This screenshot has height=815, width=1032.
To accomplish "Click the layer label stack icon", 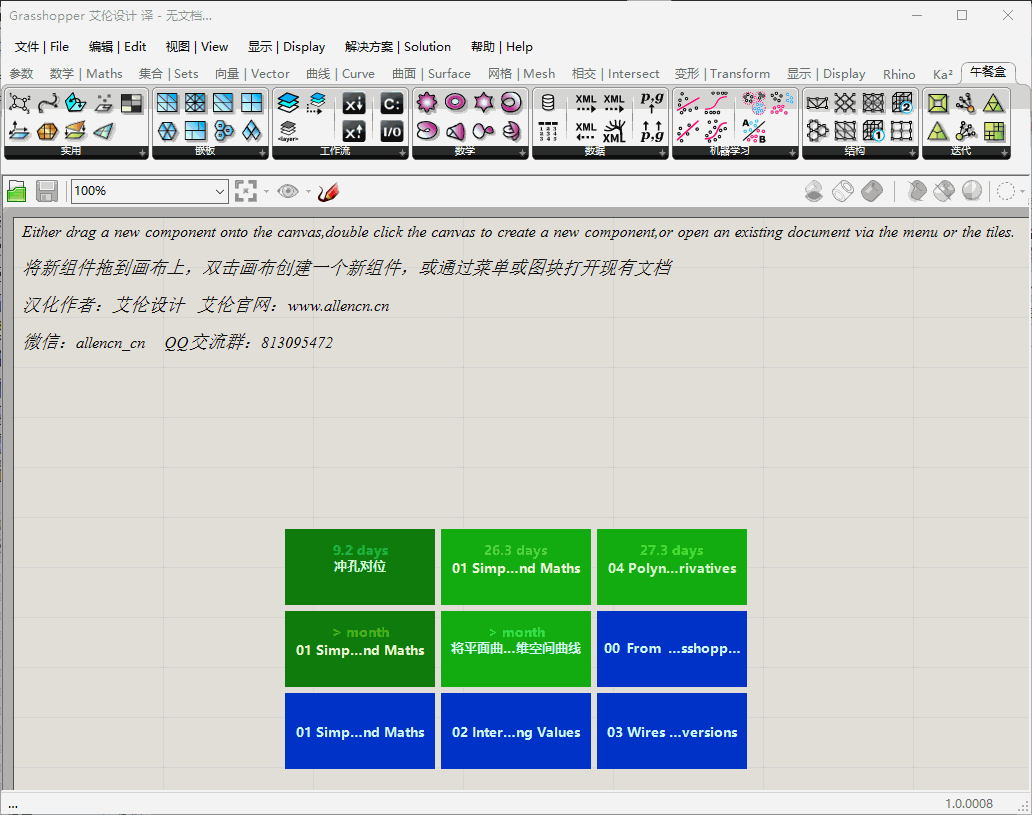I will (x=288, y=131).
